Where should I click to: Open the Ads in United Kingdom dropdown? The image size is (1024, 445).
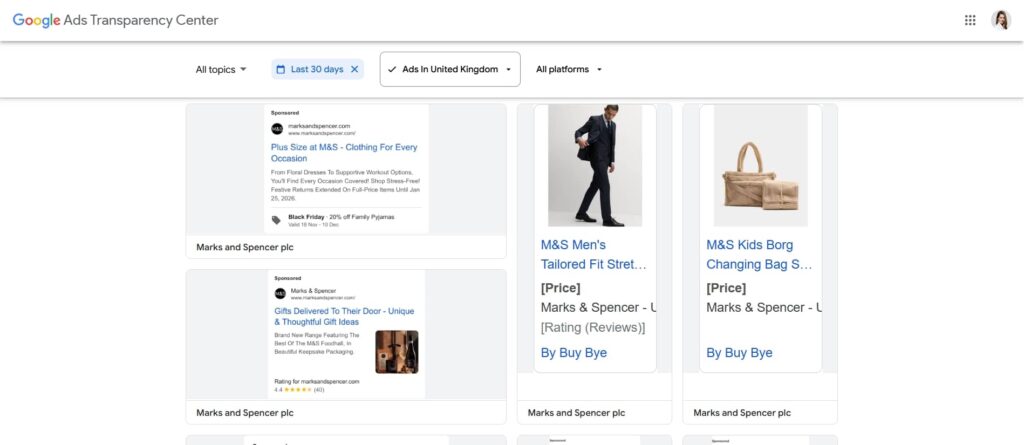pos(450,69)
